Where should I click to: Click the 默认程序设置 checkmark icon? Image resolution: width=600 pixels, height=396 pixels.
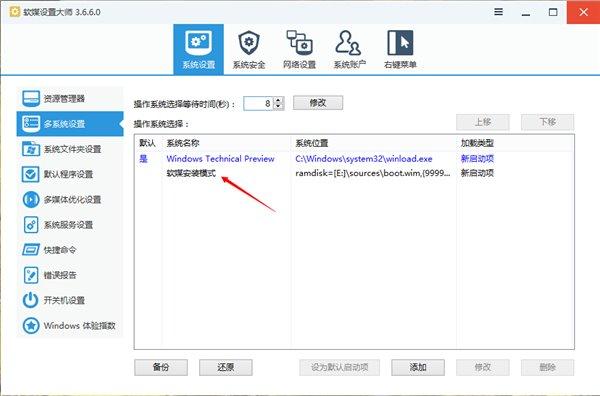tap(31, 174)
